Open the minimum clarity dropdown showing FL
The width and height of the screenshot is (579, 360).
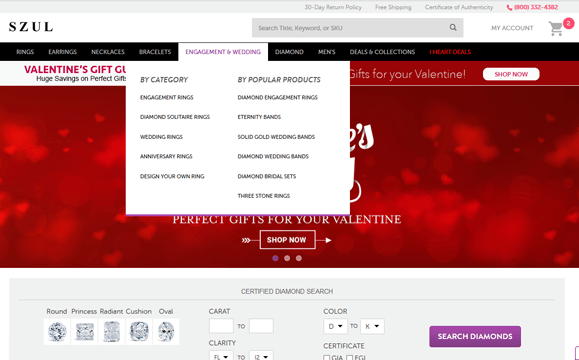[x=221, y=356]
